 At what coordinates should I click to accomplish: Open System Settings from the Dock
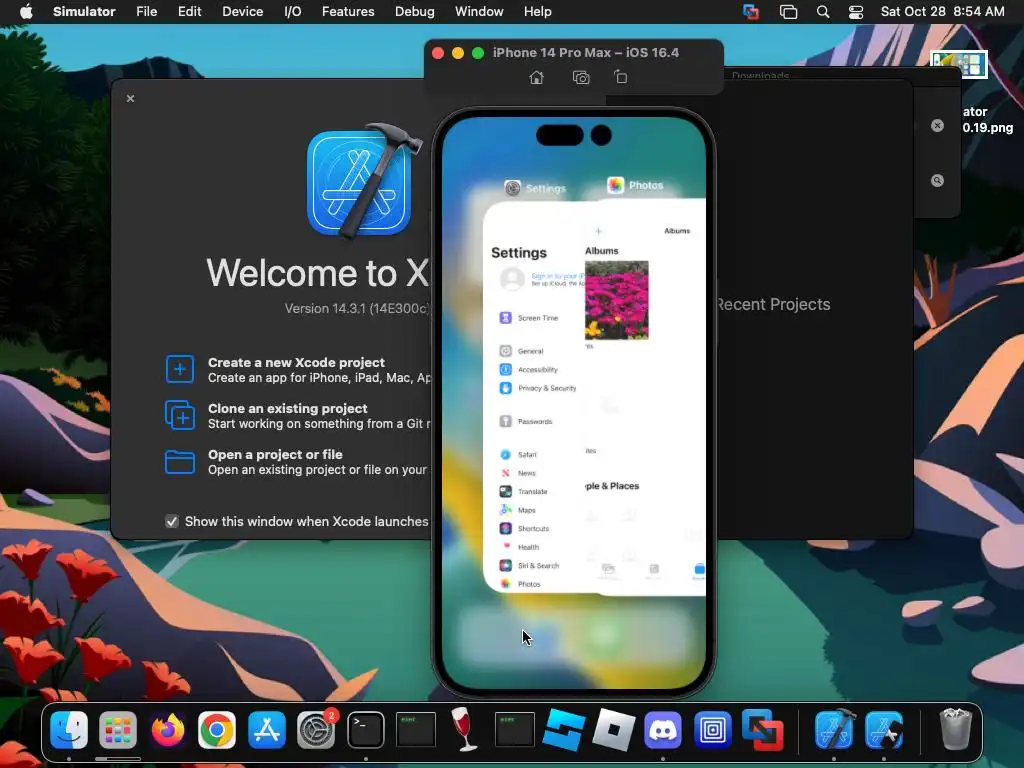(x=316, y=729)
